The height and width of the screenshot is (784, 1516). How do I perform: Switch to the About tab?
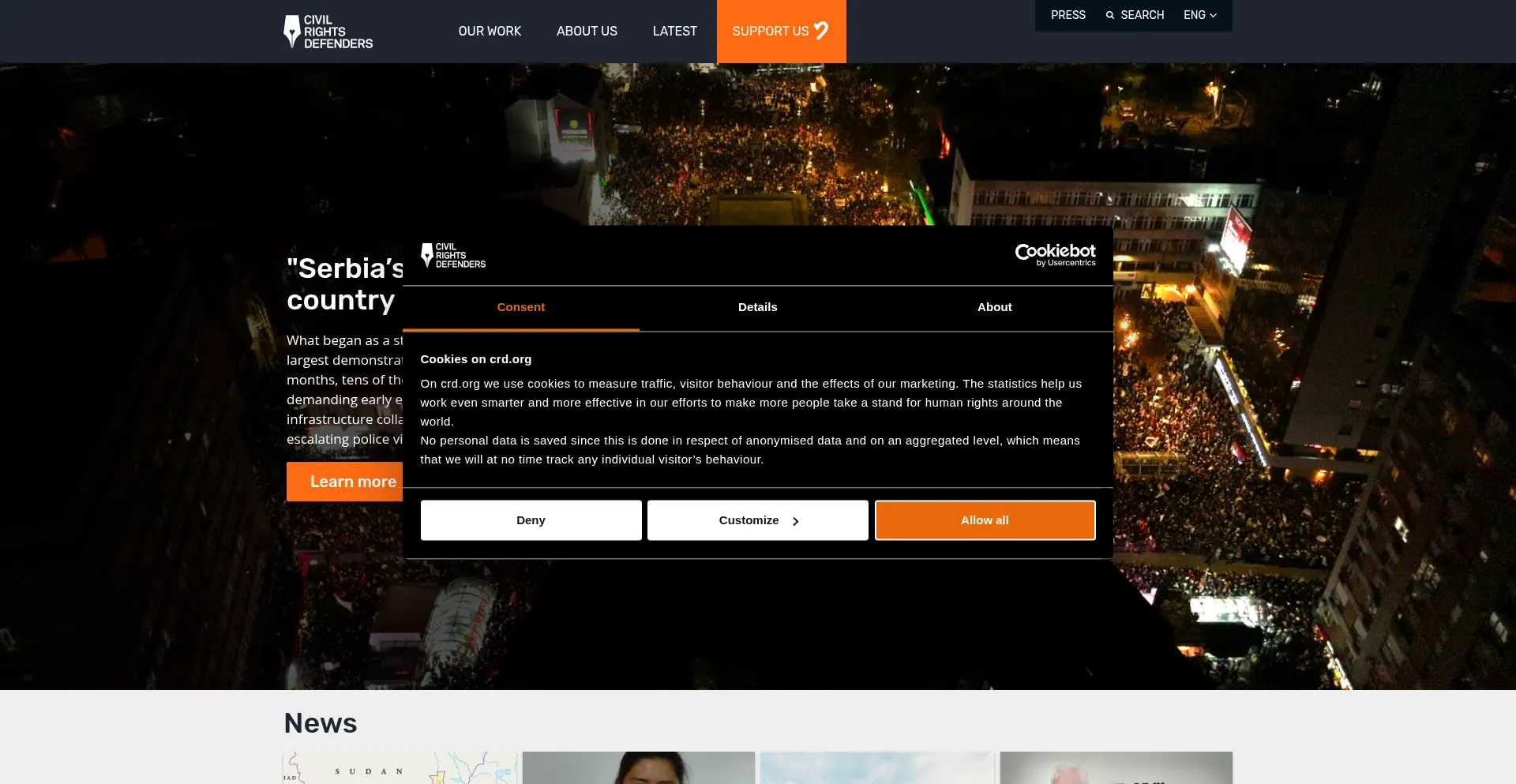pos(994,307)
